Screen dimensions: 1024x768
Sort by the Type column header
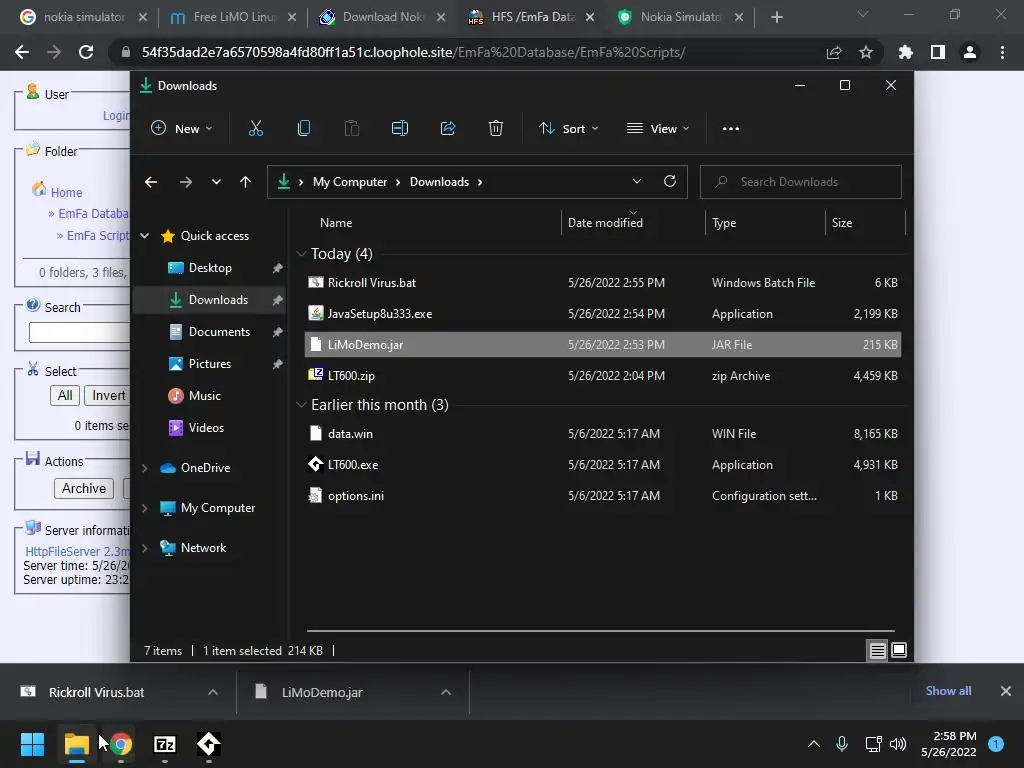(724, 223)
